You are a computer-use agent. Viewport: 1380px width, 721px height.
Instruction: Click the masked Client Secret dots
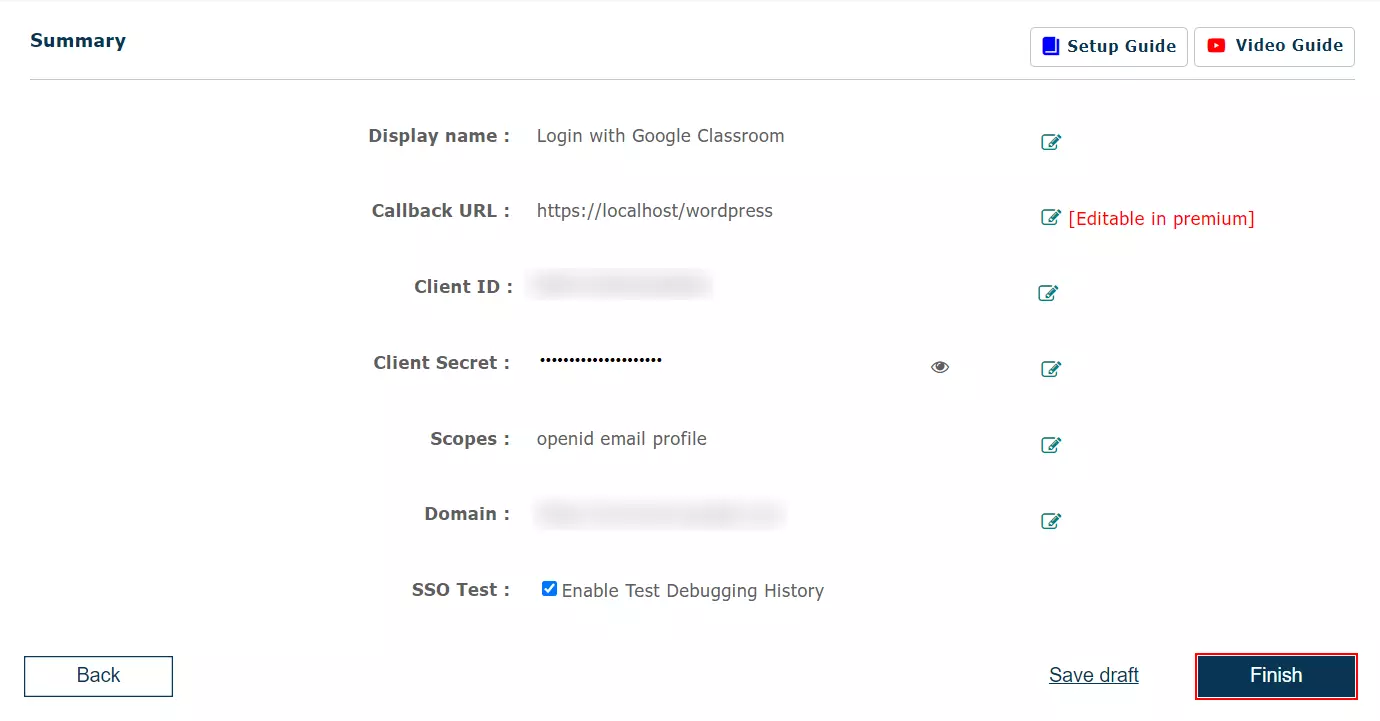click(600, 362)
